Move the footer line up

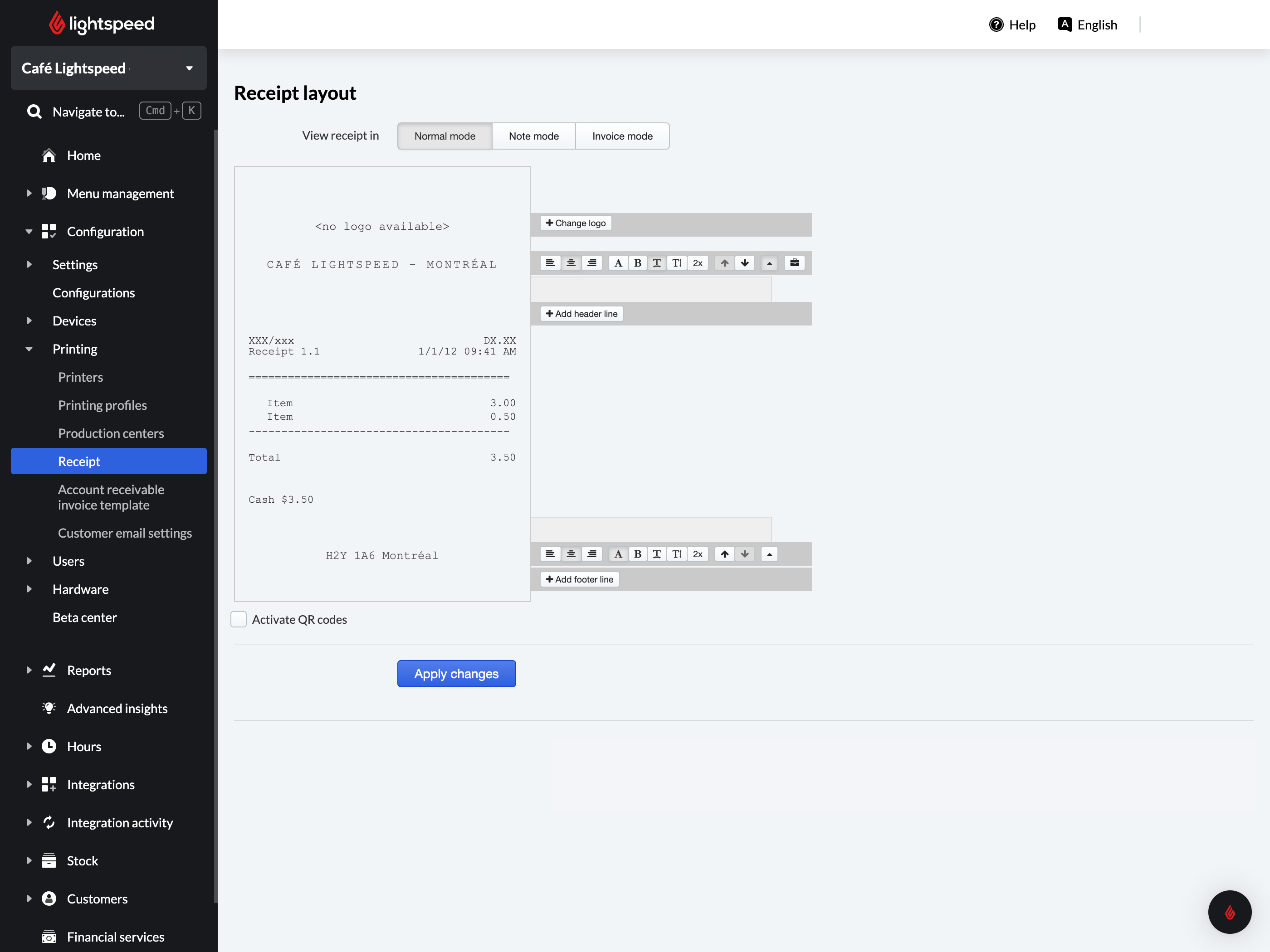pos(724,554)
